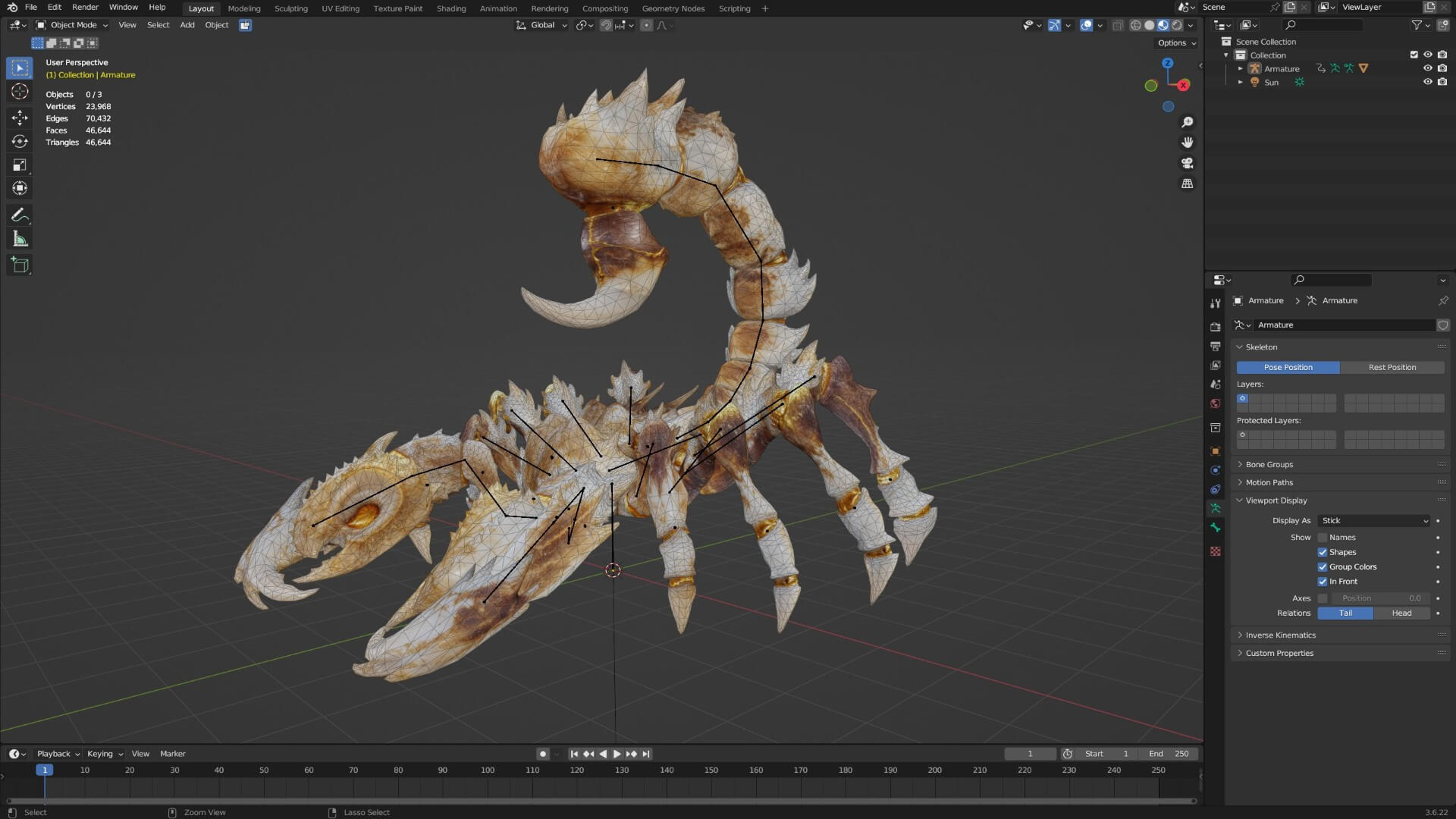This screenshot has height=819, width=1456.
Task: Activate the Rotate tool
Action: (x=20, y=141)
